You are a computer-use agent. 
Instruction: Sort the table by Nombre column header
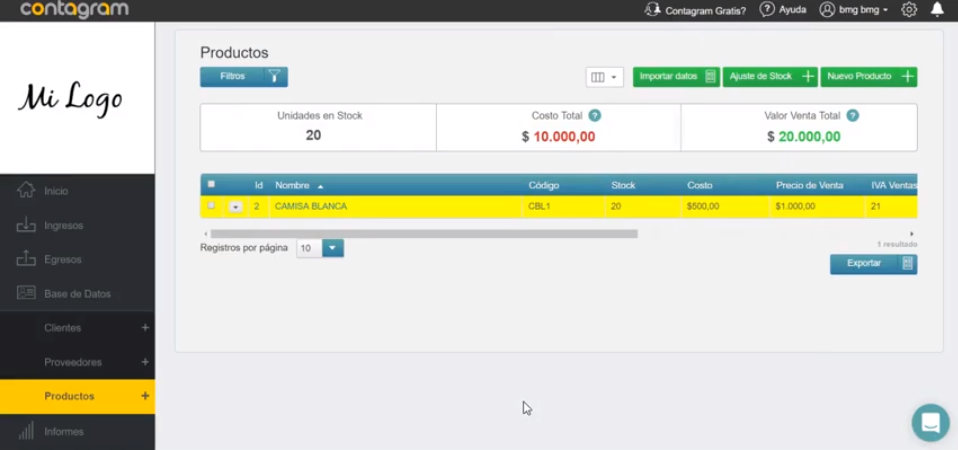point(293,185)
